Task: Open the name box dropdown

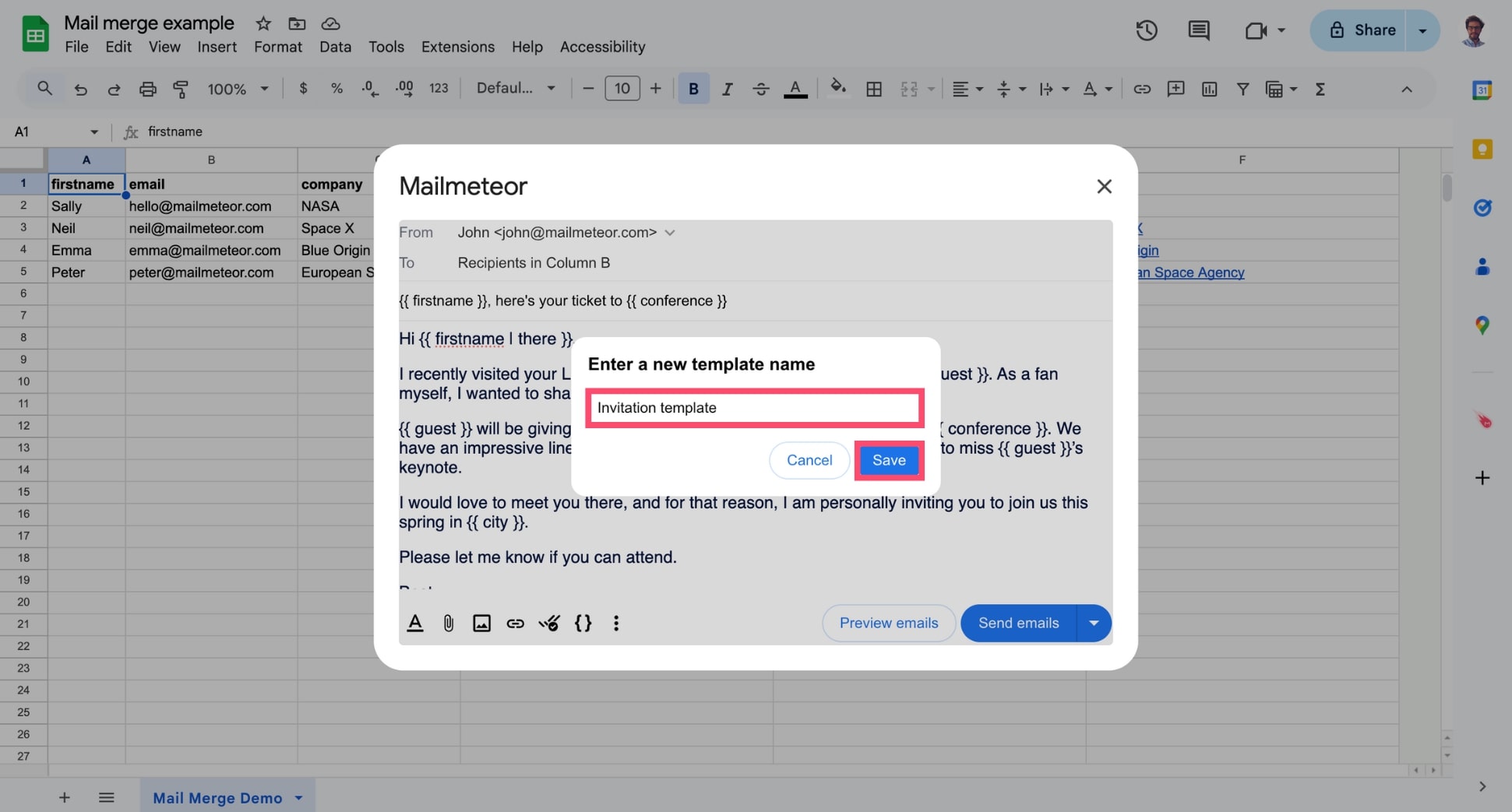Action: coord(94,132)
